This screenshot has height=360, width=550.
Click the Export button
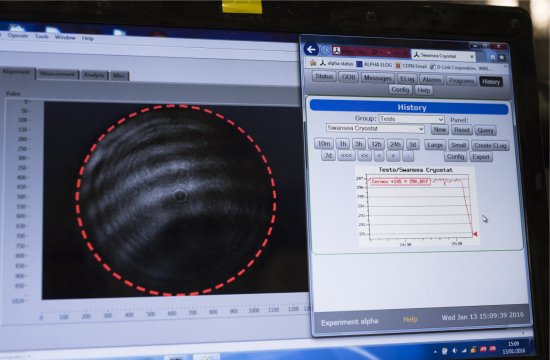(481, 157)
